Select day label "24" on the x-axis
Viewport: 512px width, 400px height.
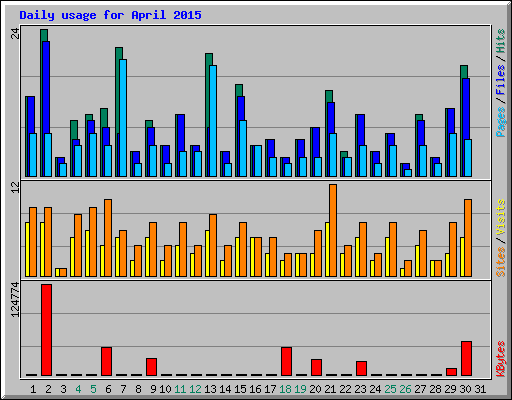[375, 389]
